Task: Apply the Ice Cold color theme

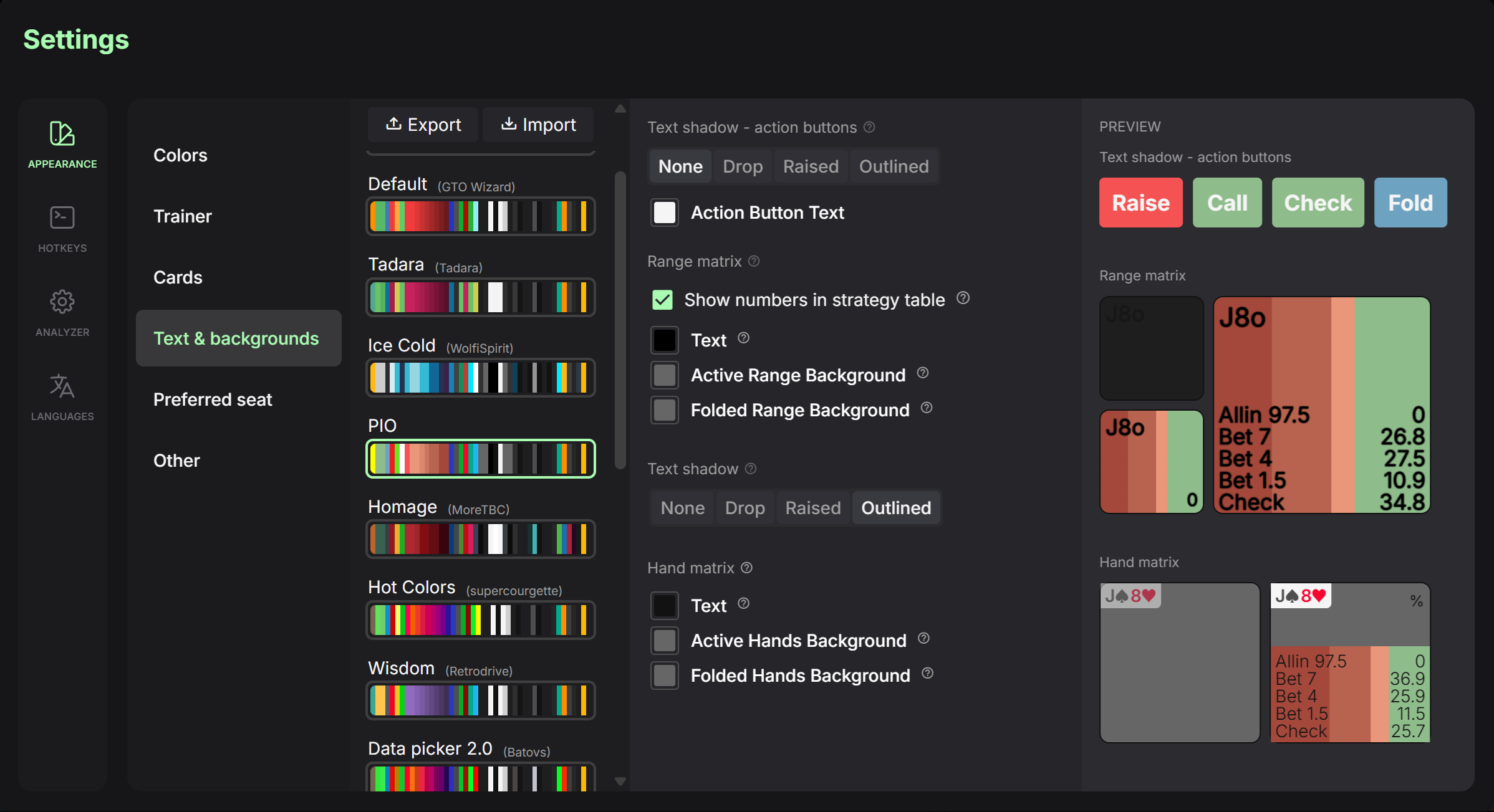Action: click(481, 378)
